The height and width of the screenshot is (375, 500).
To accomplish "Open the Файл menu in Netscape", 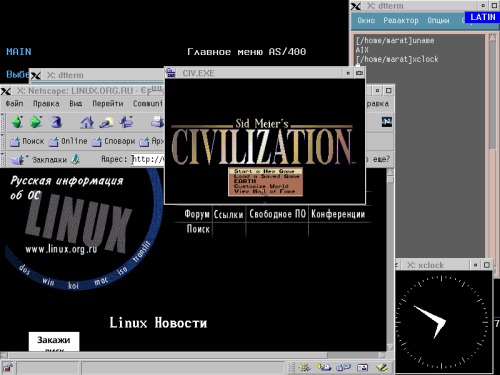I will 14,104.
